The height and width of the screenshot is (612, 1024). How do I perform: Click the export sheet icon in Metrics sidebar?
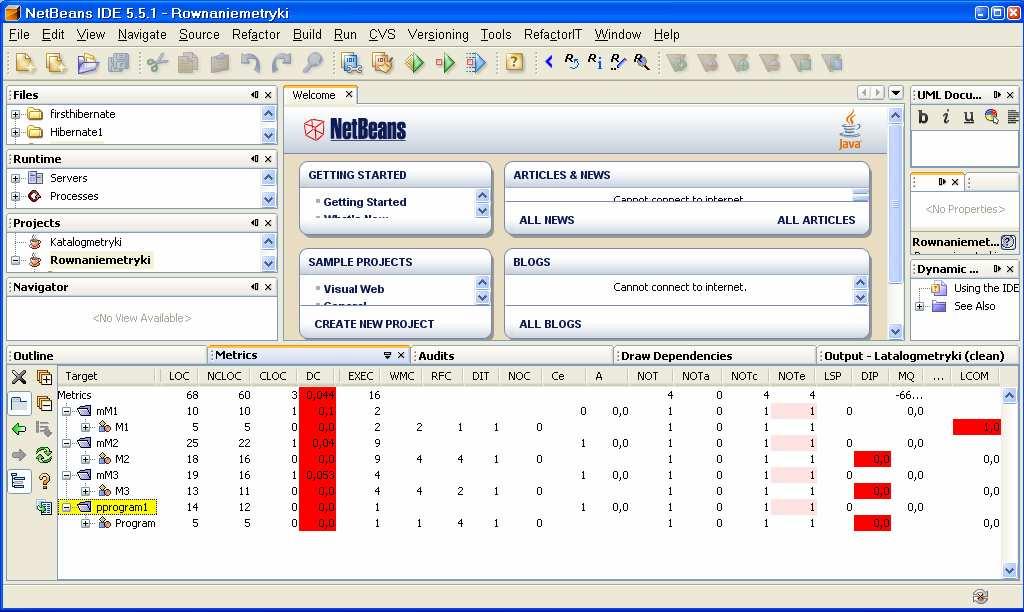pyautogui.click(x=44, y=507)
